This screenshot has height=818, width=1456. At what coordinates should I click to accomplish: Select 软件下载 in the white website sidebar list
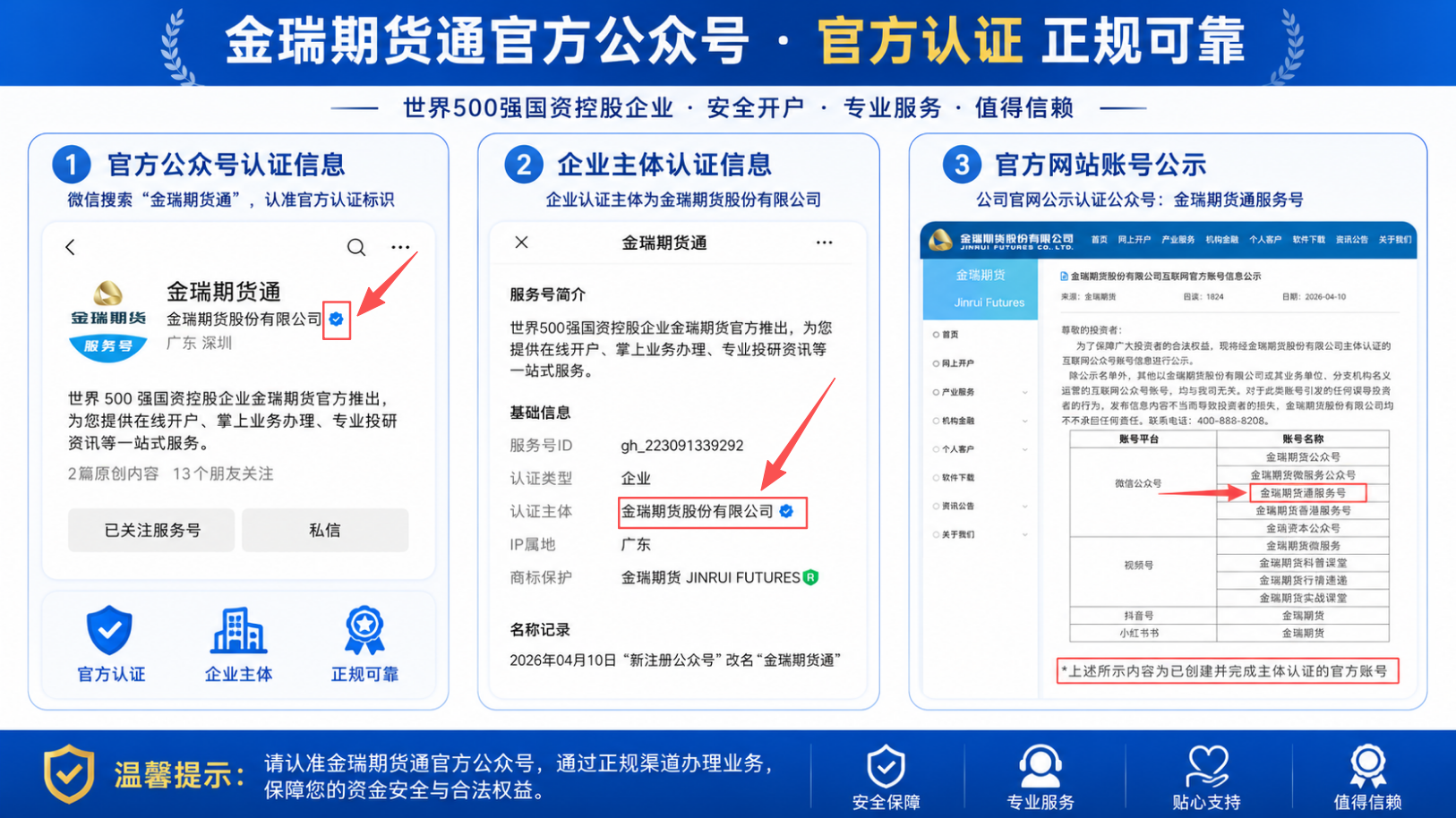[x=958, y=478]
